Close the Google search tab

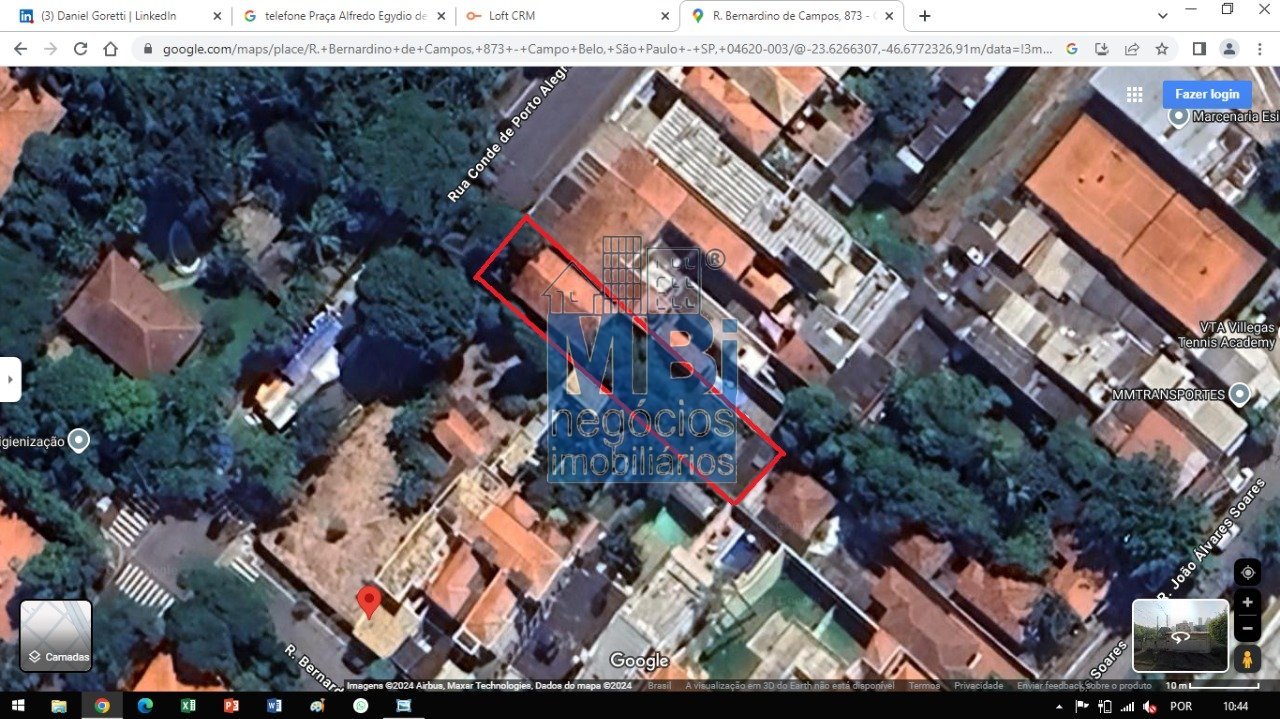pyautogui.click(x=441, y=16)
